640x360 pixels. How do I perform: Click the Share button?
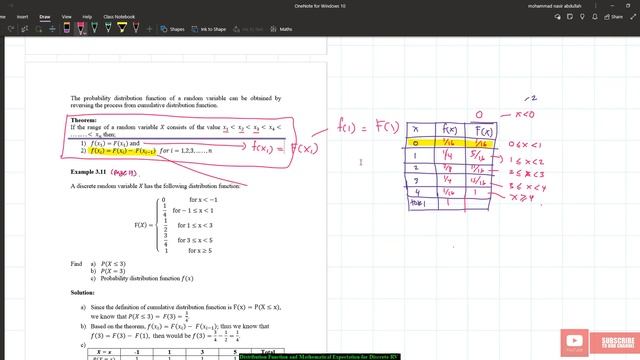pos(613,17)
